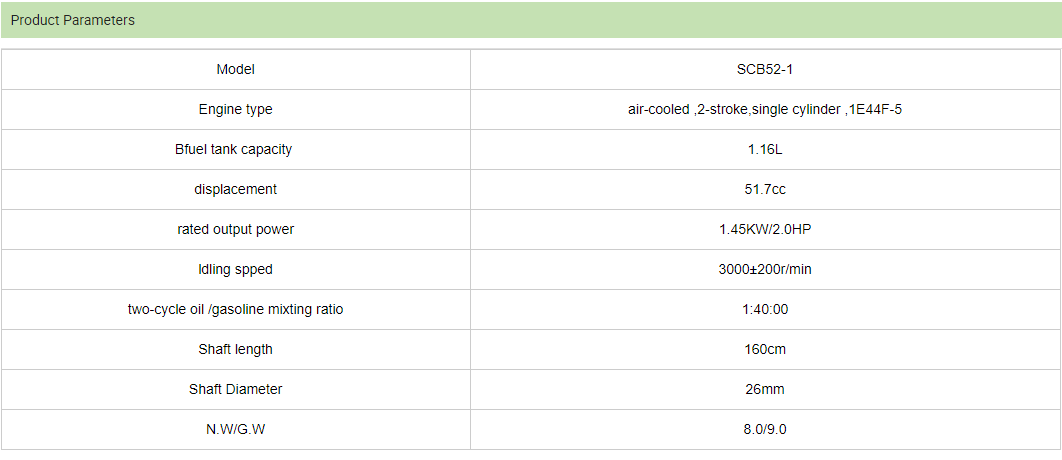1062x460 pixels.
Task: Select the displacement label cell
Action: pyautogui.click(x=236, y=190)
